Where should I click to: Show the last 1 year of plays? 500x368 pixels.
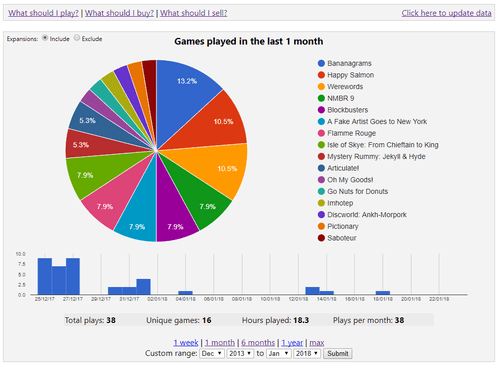point(292,343)
